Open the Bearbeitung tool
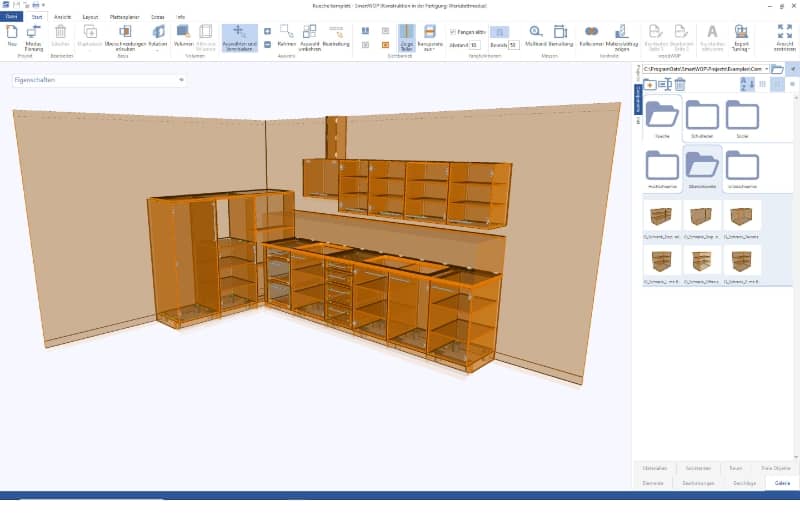Image resolution: width=800 pixels, height=520 pixels. (x=336, y=36)
